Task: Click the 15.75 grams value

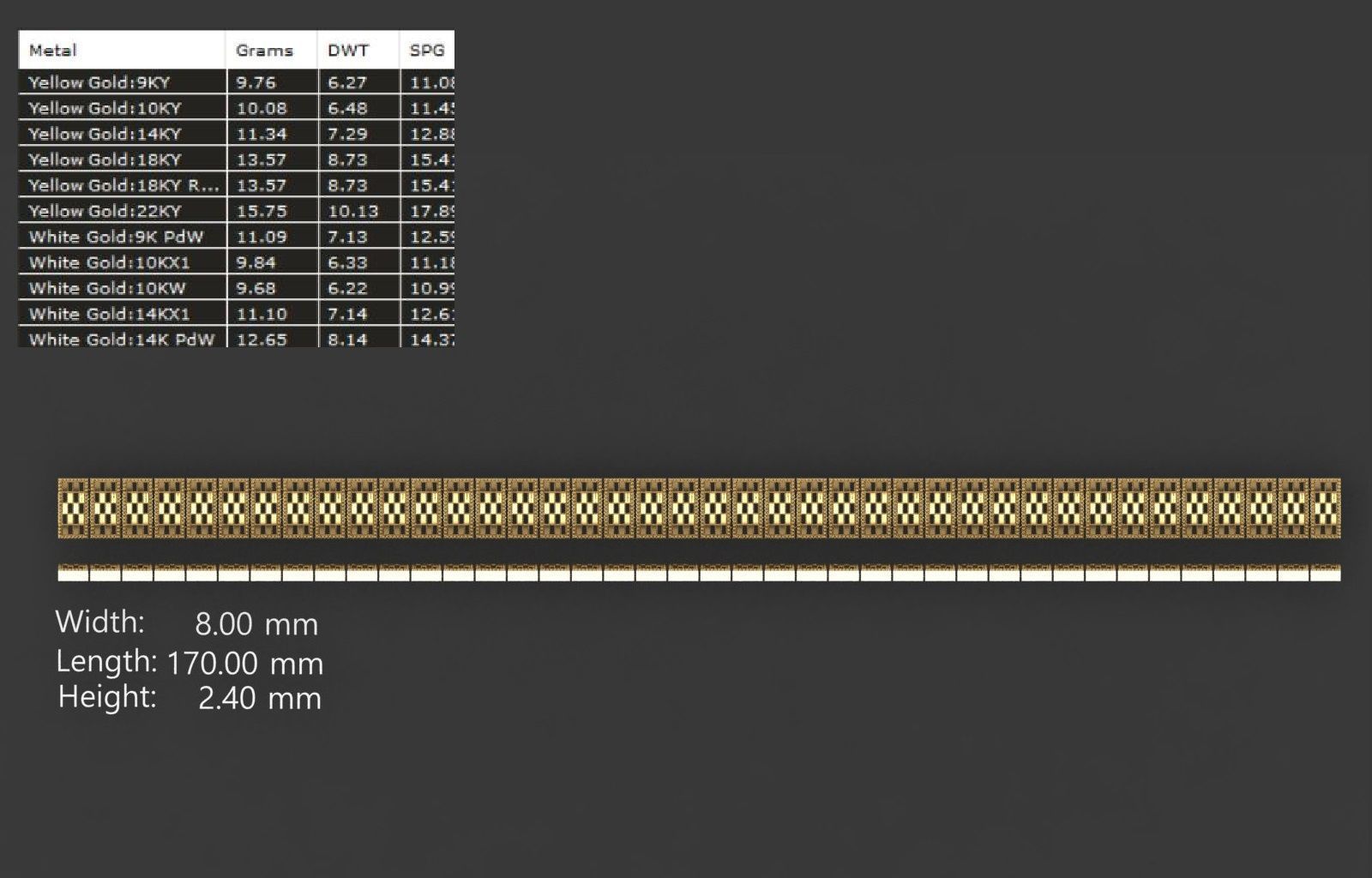Action: (262, 211)
